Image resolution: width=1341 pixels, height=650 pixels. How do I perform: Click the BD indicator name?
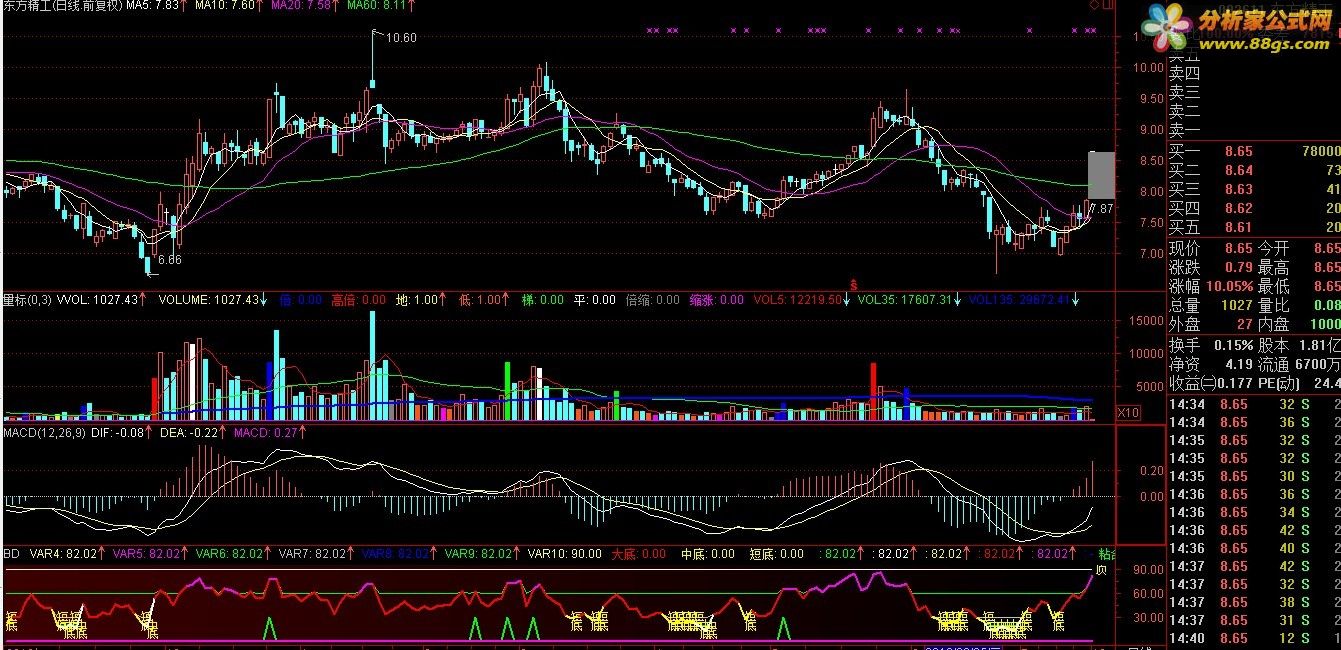(x=11, y=553)
